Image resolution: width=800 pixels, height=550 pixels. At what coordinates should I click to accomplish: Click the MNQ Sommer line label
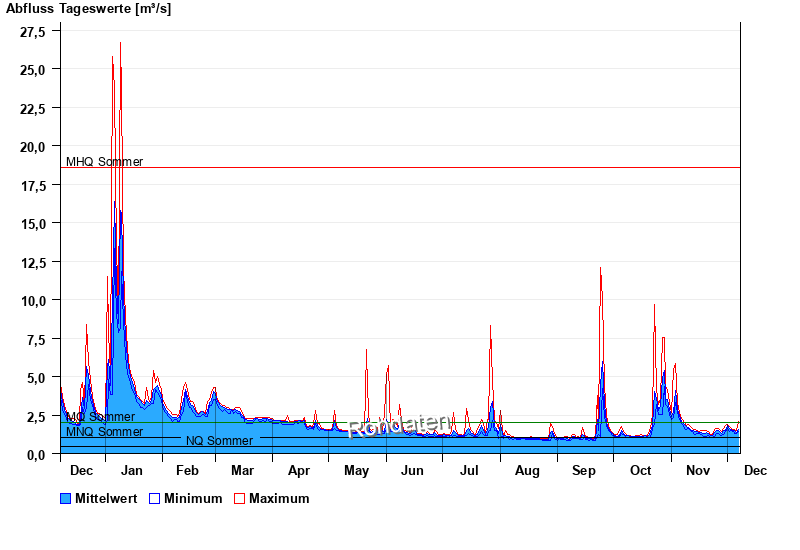click(104, 432)
